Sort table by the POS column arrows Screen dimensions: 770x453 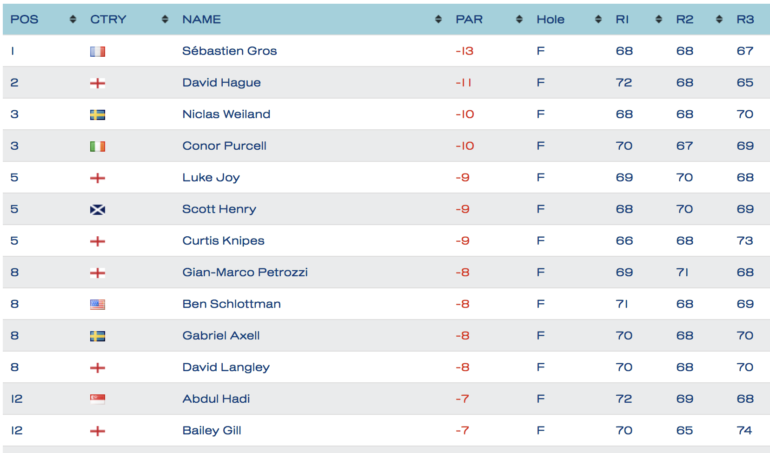click(73, 19)
